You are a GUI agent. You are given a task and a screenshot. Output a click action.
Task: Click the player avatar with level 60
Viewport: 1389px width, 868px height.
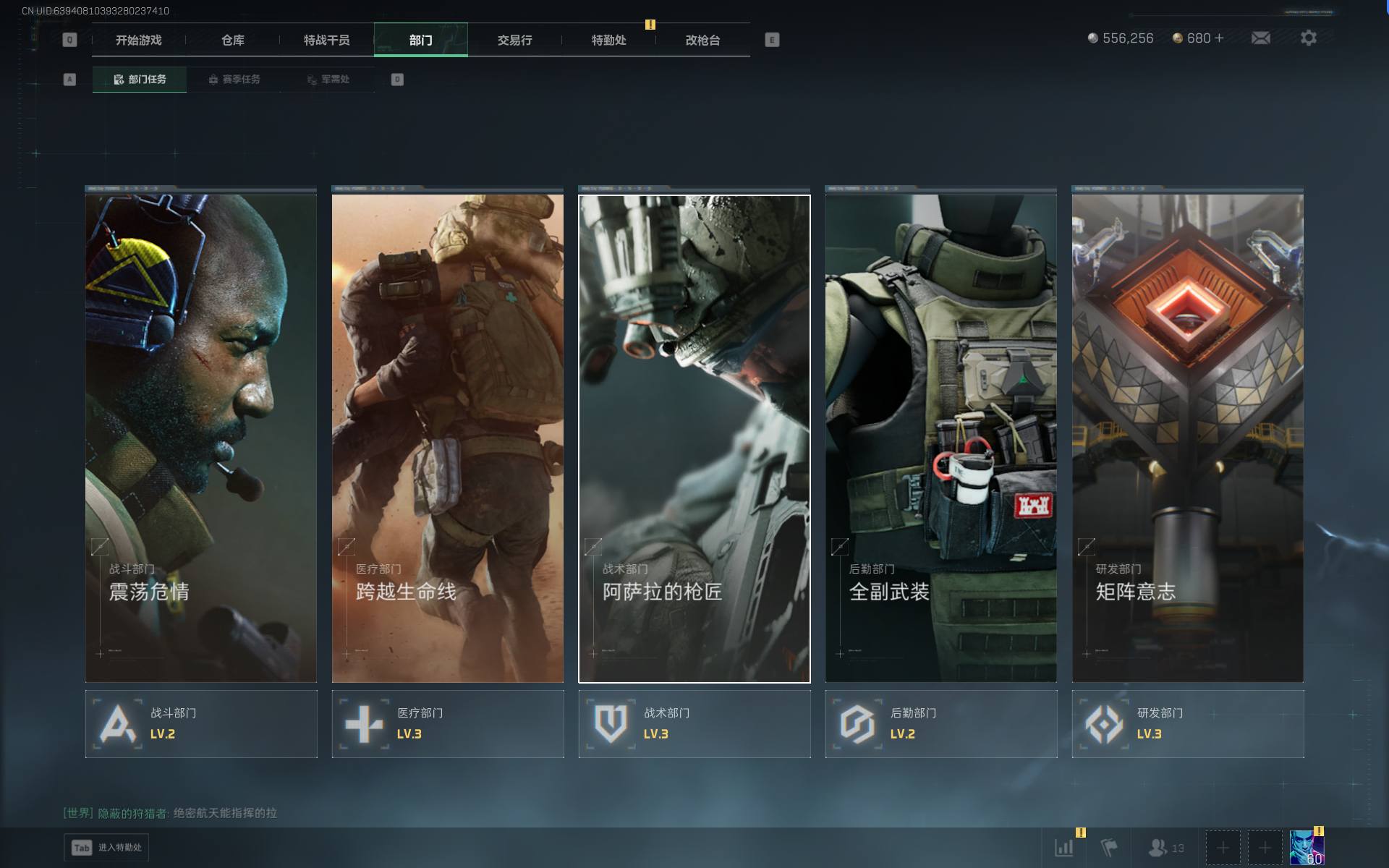click(x=1307, y=847)
